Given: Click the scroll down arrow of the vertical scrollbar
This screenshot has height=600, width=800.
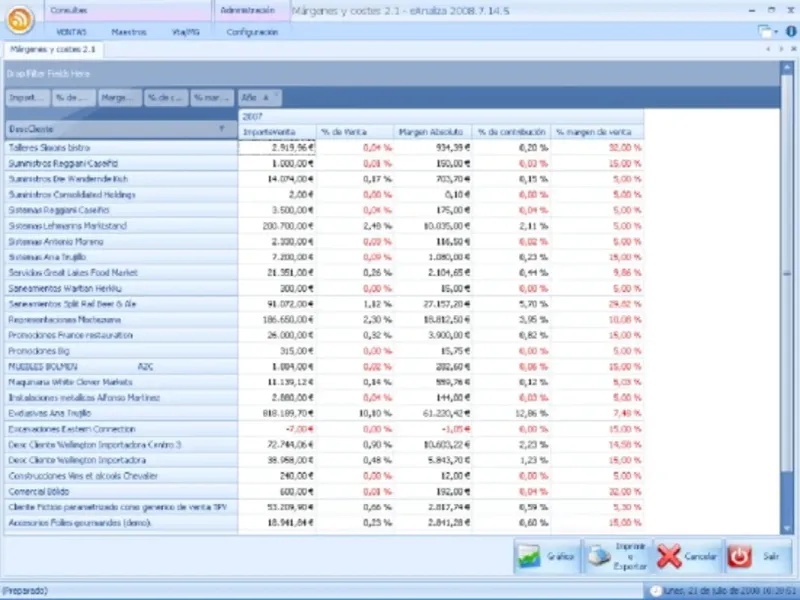Looking at the screenshot, I should tap(787, 528).
